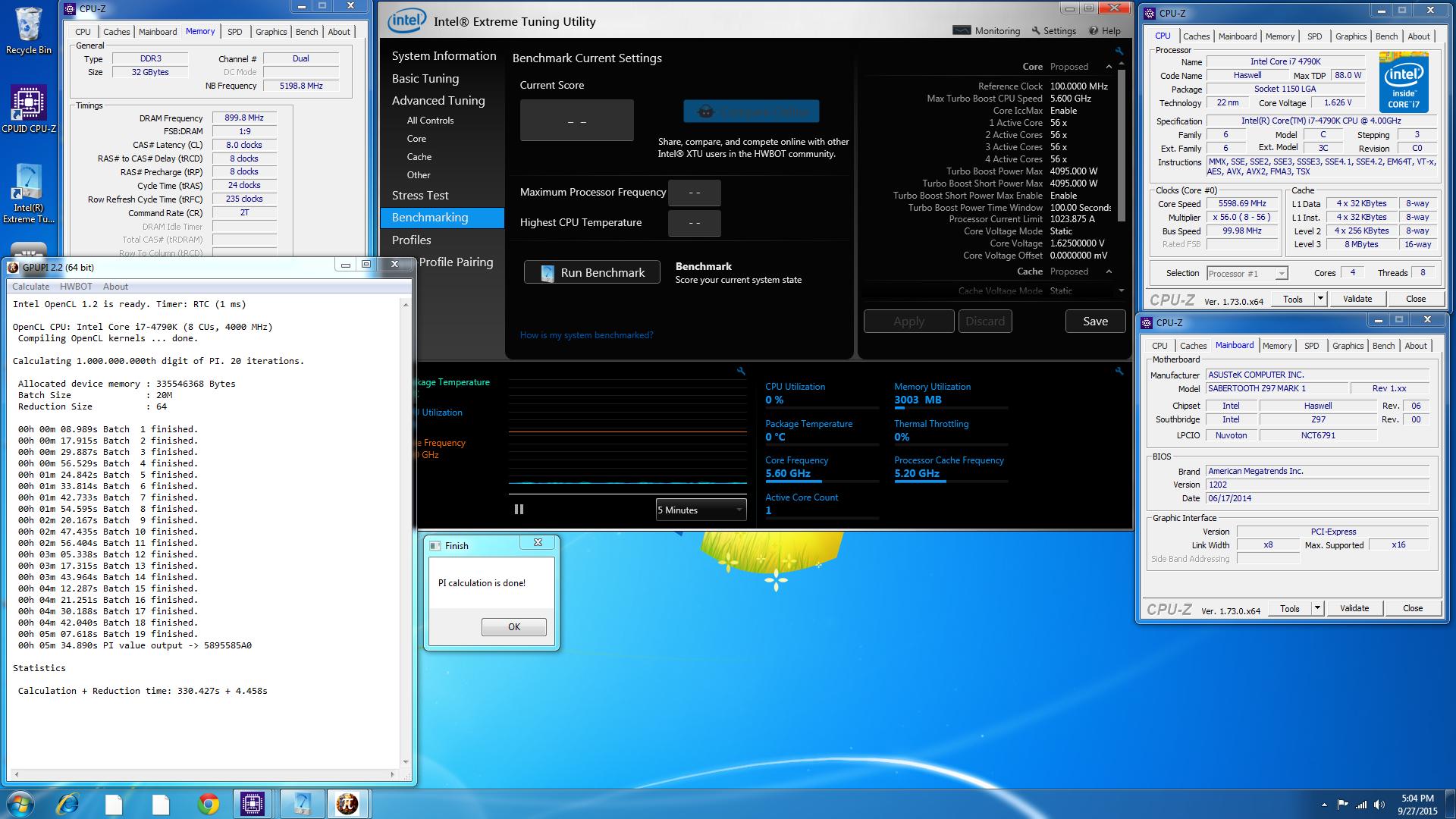The height and width of the screenshot is (819, 1456).
Task: Click DRAM Frequency value 899.8 MHz
Action: pos(244,118)
